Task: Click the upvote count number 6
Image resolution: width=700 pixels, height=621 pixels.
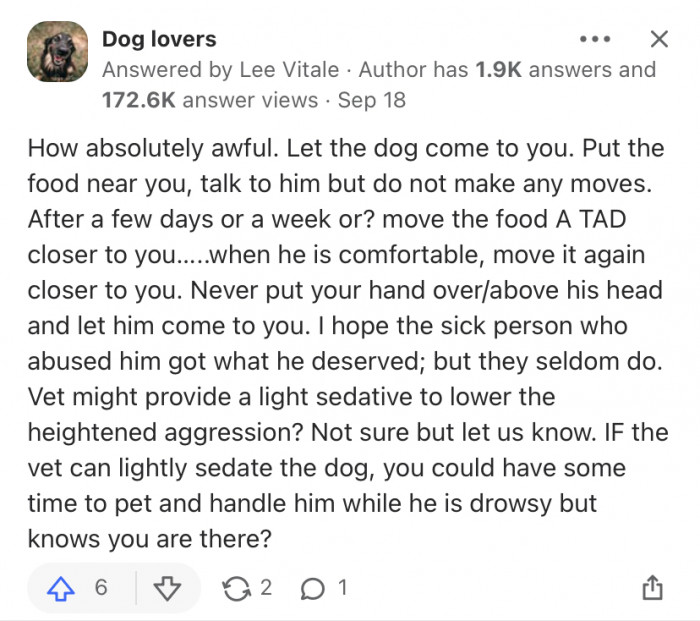Action: (101, 587)
